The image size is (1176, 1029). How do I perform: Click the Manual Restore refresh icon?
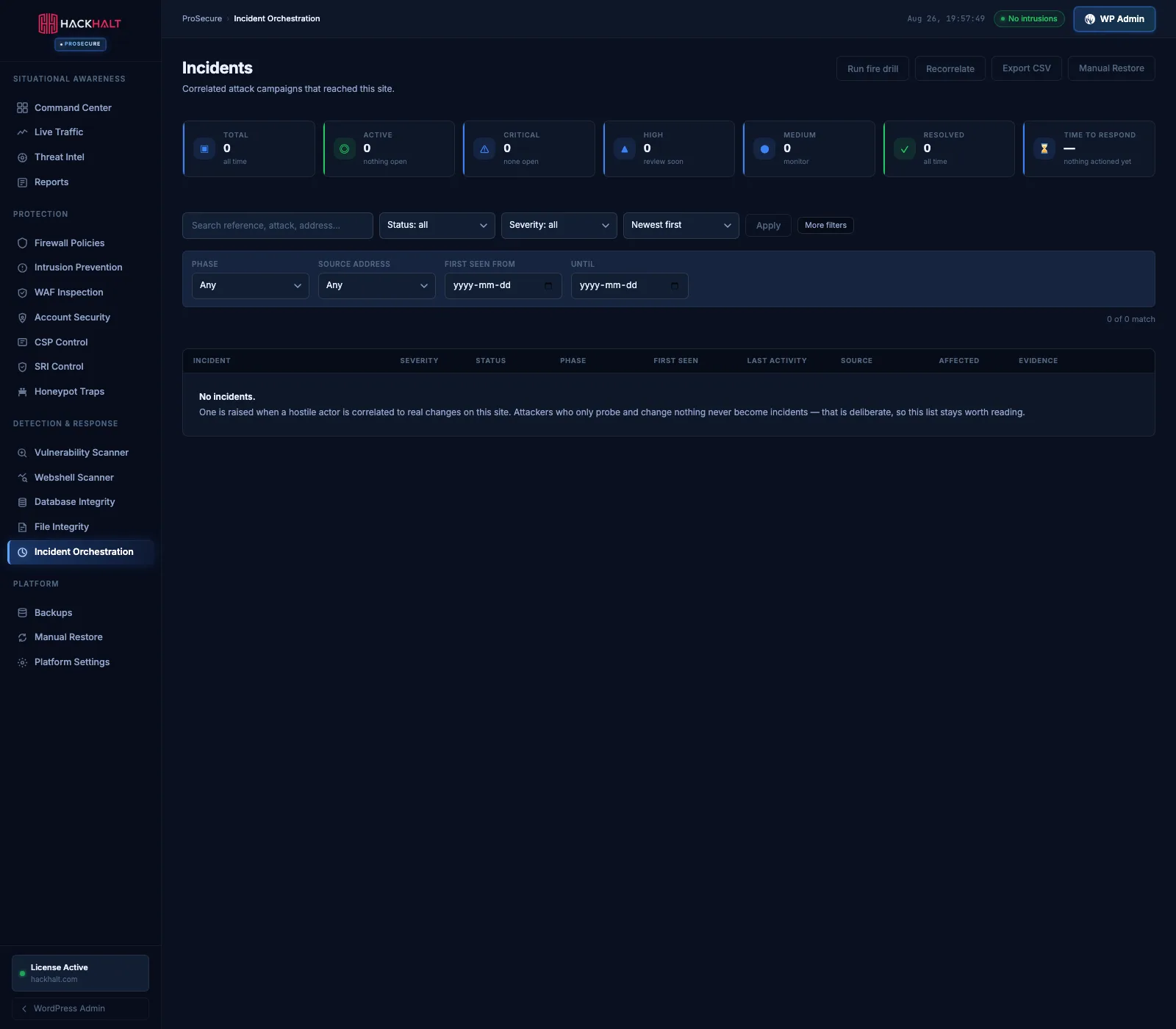click(x=22, y=637)
